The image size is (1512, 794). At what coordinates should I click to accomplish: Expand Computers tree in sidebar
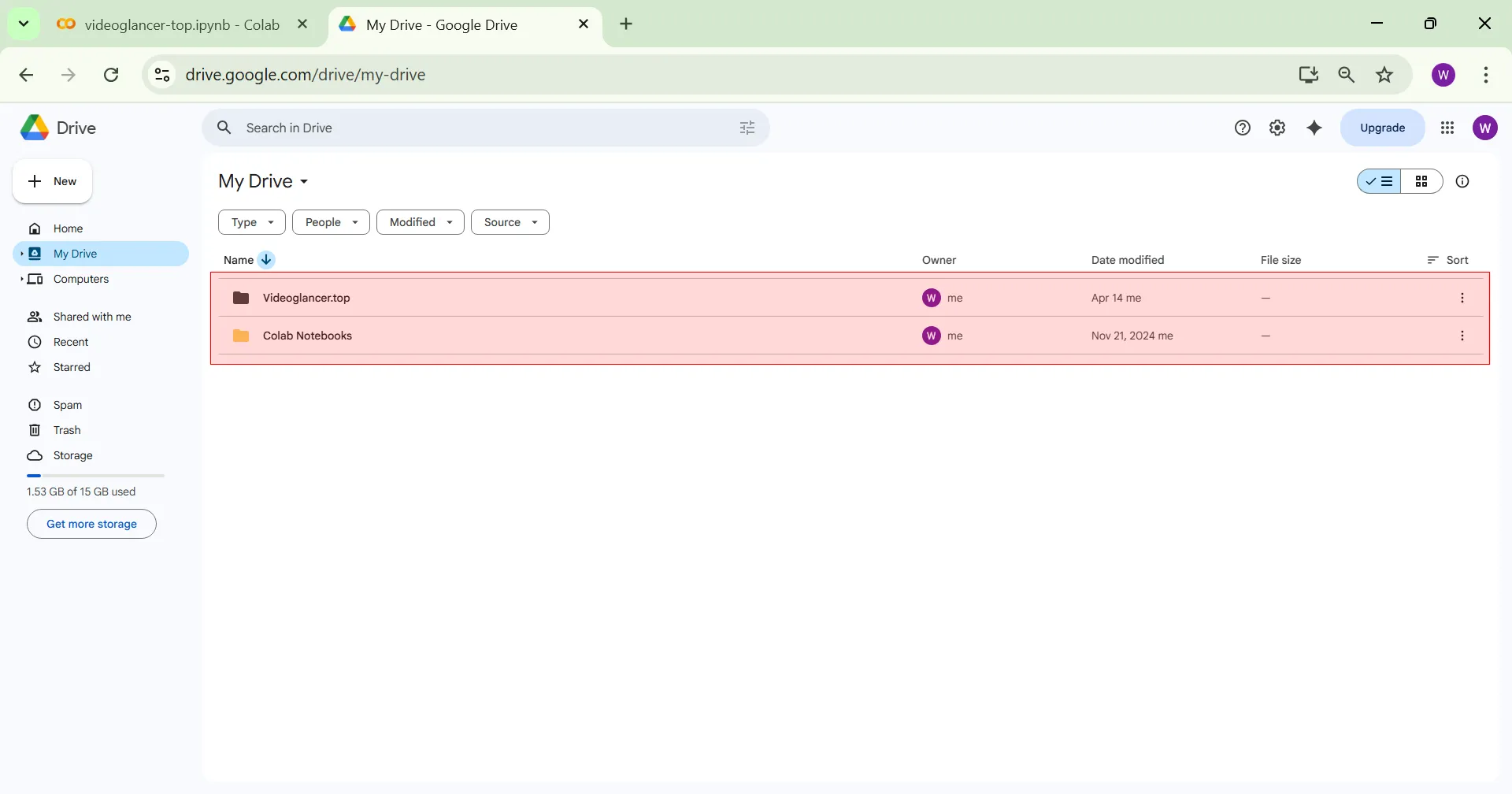click(21, 279)
